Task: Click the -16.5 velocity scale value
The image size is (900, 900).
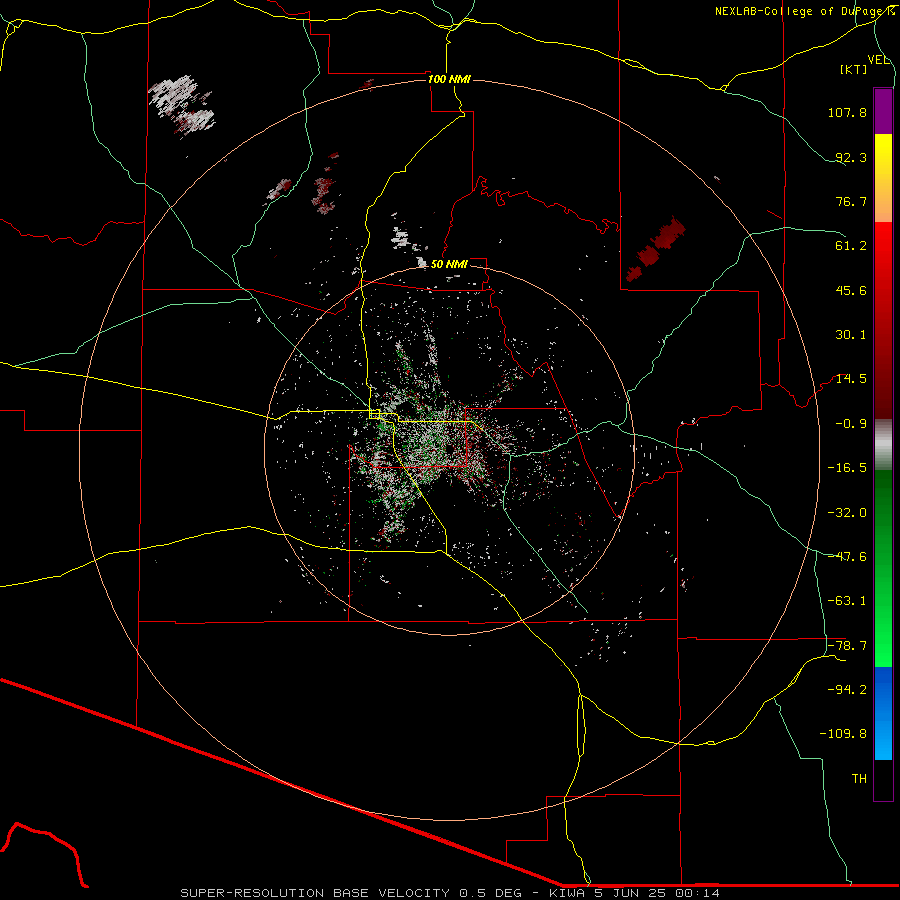Action: (x=847, y=468)
